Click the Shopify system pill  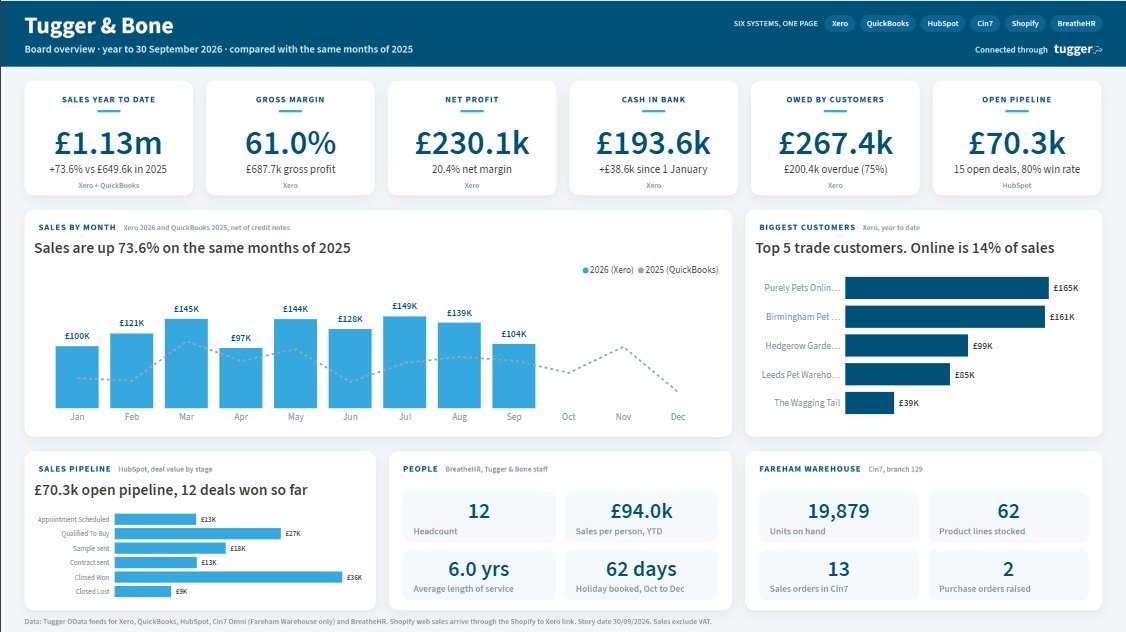[1025, 24]
